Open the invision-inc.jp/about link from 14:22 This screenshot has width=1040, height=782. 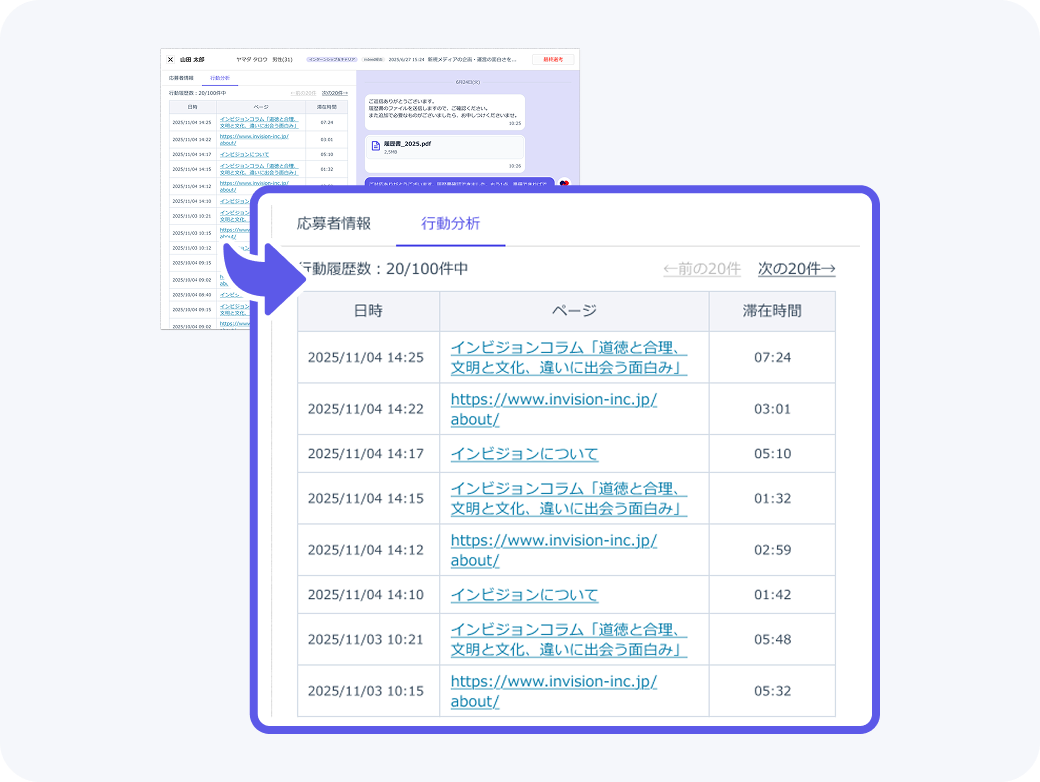coord(553,409)
